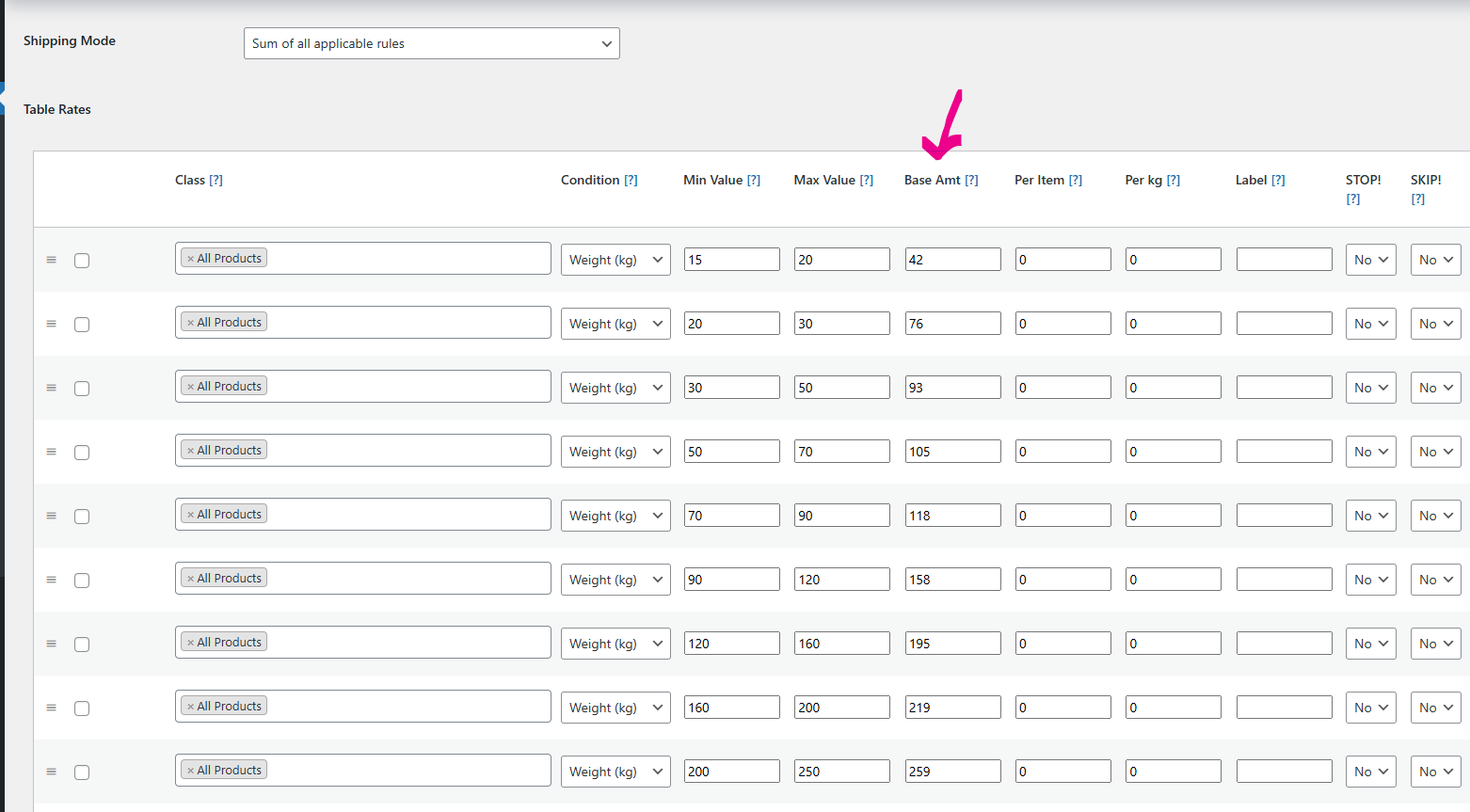
Task: Click help link under SKIP! header
Action: [x=1417, y=199]
